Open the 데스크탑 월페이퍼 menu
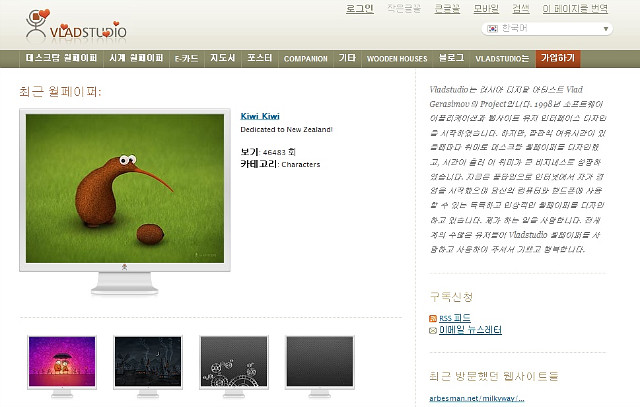 tap(61, 58)
